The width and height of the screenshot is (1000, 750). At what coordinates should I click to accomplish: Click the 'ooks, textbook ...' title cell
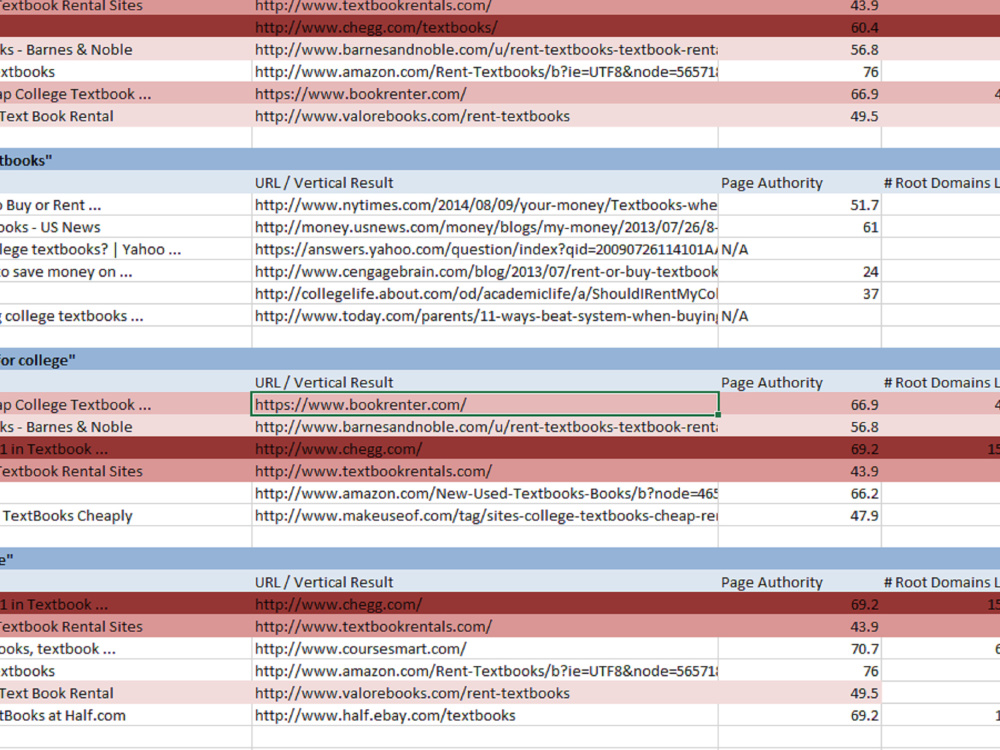click(126, 649)
